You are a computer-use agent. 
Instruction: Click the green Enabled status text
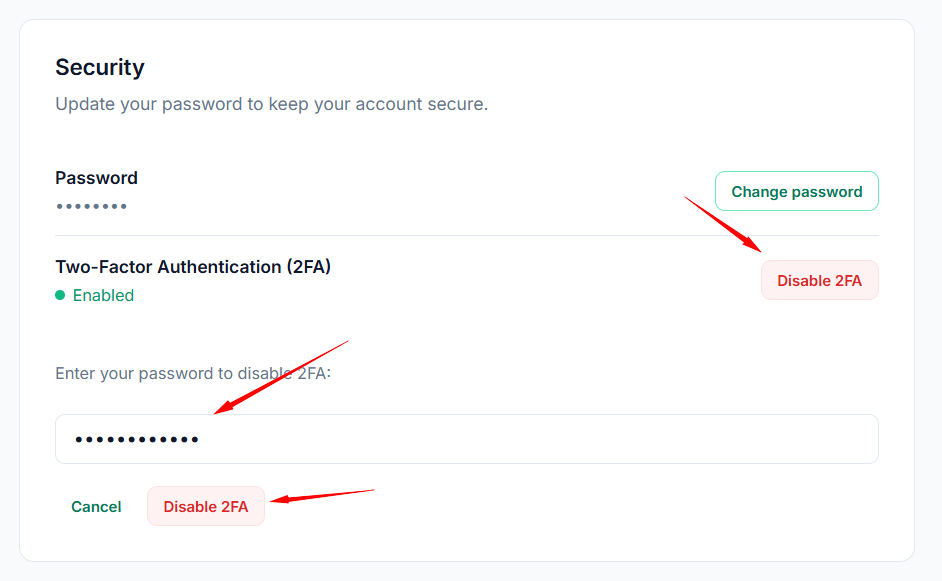point(103,295)
